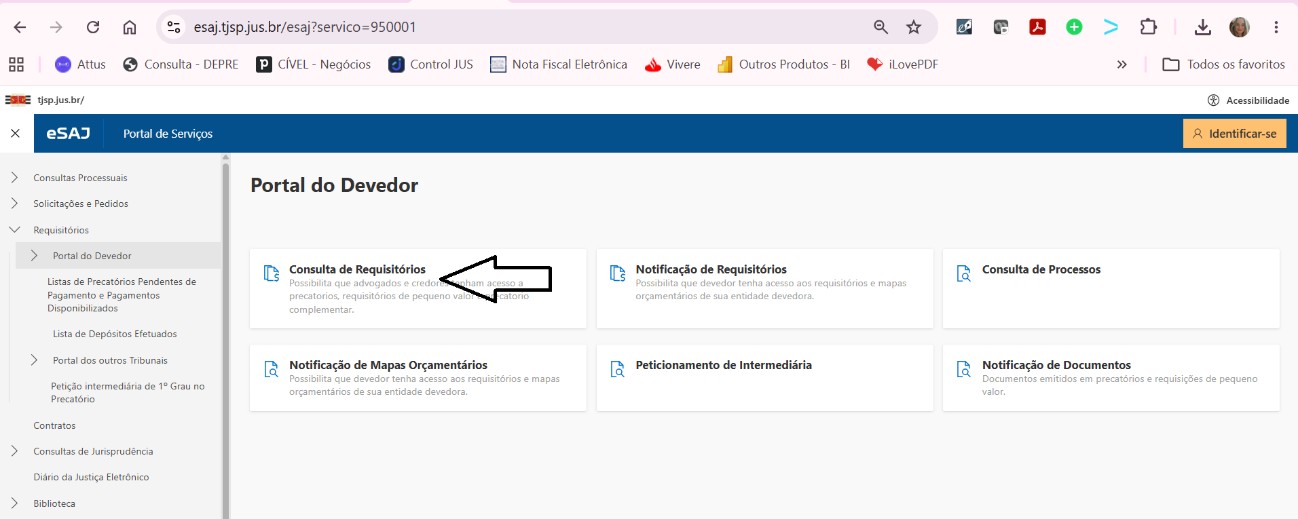Open the Control JUS bookmark

430,64
